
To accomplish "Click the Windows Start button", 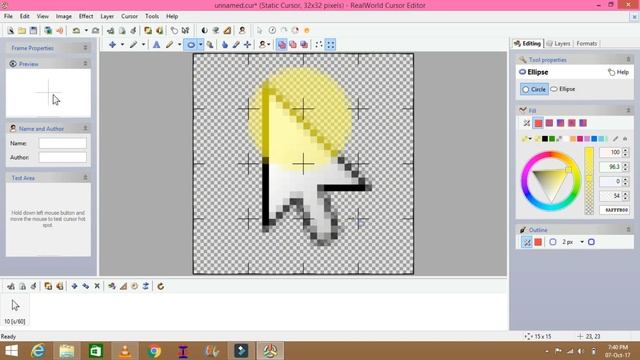I will (11, 351).
